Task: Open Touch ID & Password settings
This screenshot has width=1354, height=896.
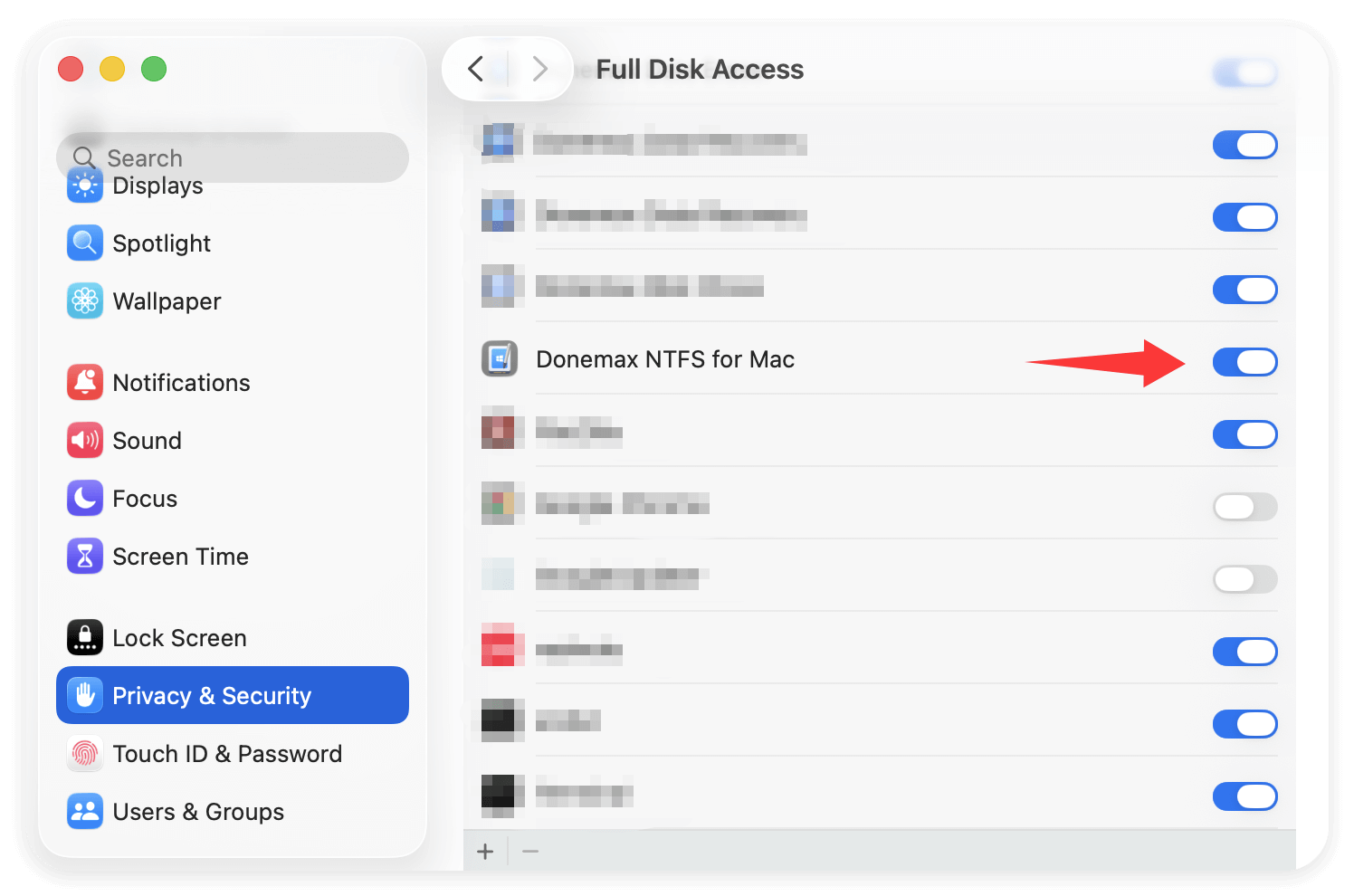Action: (x=227, y=753)
